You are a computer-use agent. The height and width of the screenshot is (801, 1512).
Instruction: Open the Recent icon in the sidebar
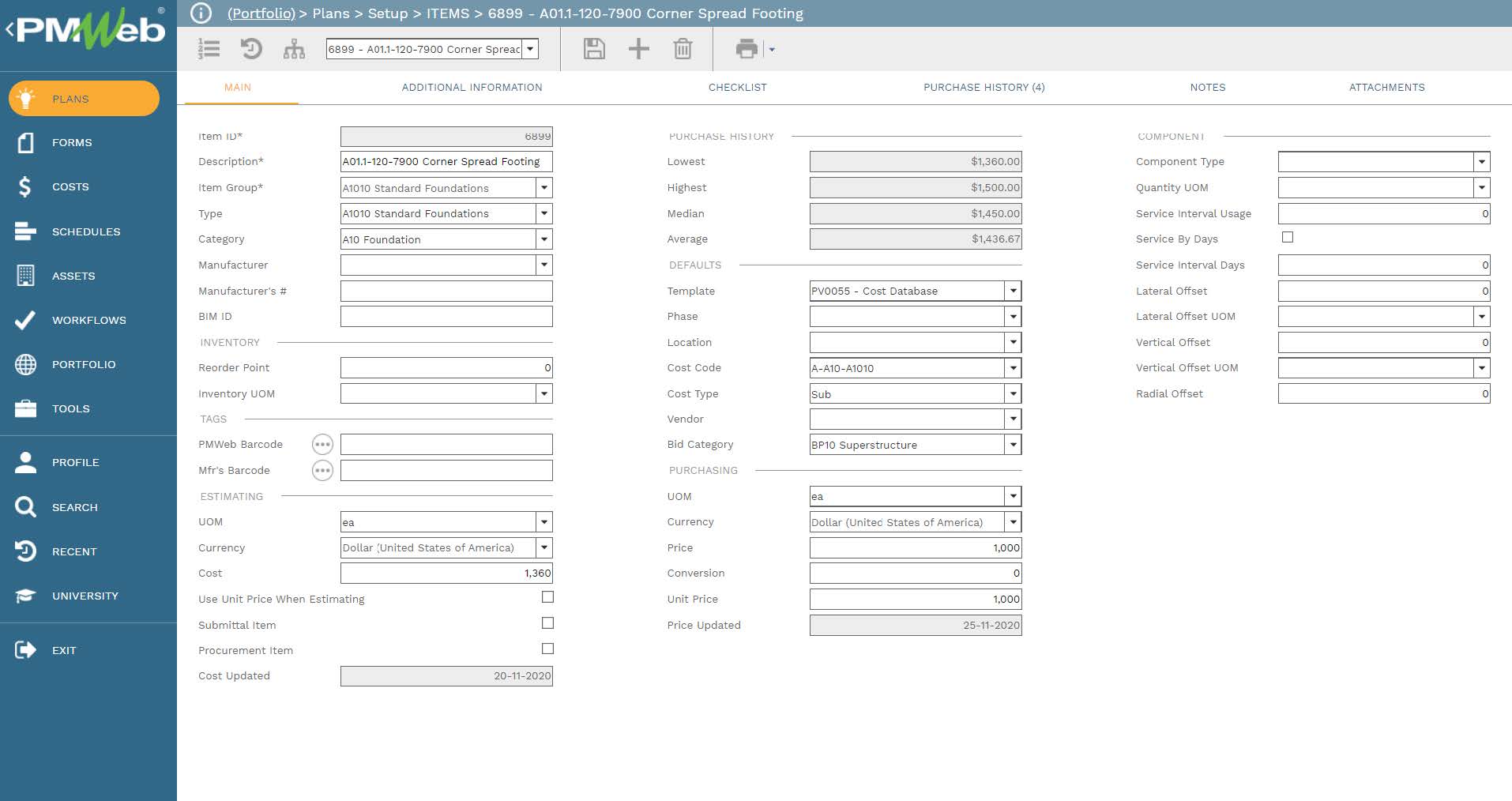coord(25,551)
